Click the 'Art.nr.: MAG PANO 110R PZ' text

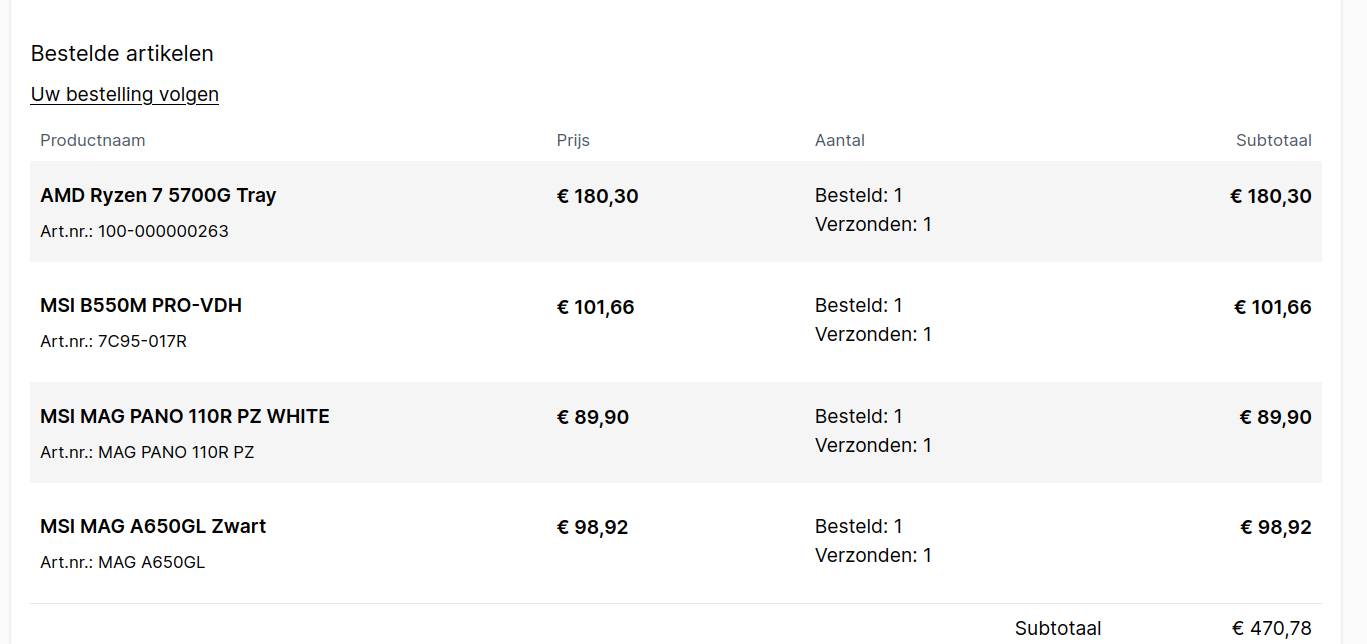(x=147, y=452)
